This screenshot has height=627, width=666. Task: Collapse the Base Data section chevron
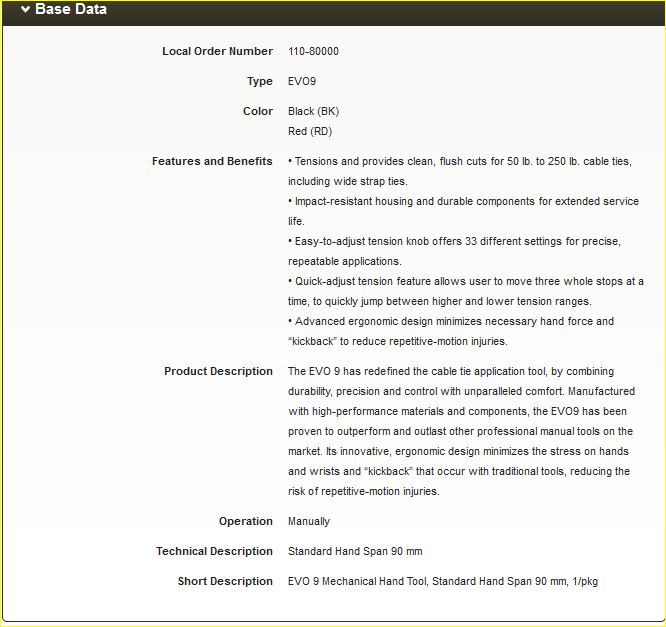24,10
